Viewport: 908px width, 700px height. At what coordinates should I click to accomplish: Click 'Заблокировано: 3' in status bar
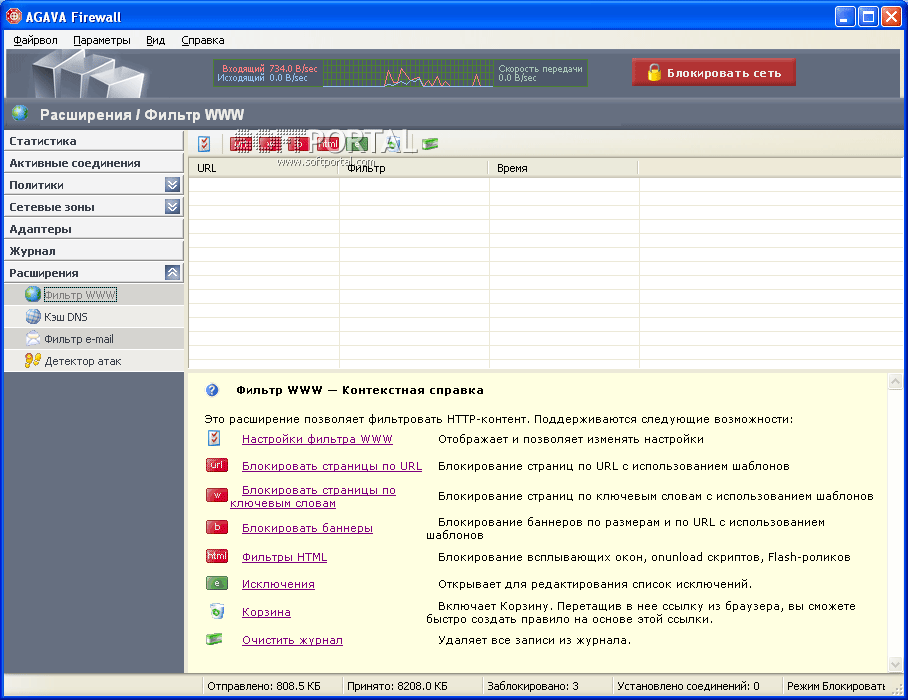pos(533,686)
